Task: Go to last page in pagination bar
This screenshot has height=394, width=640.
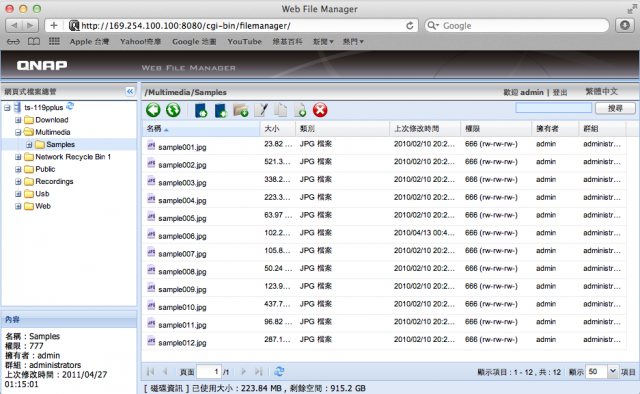Action: [258, 372]
